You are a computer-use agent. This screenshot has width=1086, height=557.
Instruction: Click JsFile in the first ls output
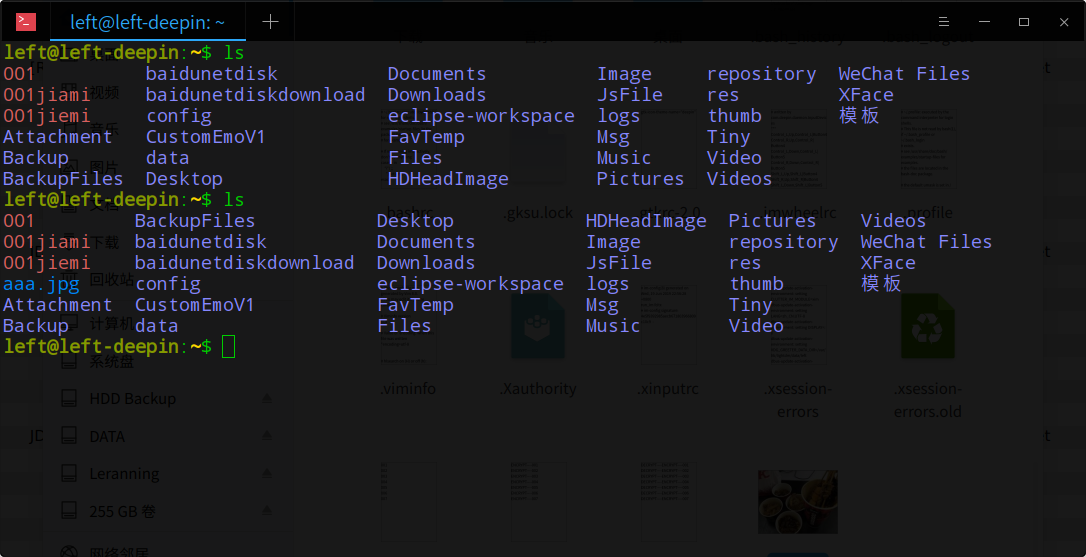pos(630,95)
